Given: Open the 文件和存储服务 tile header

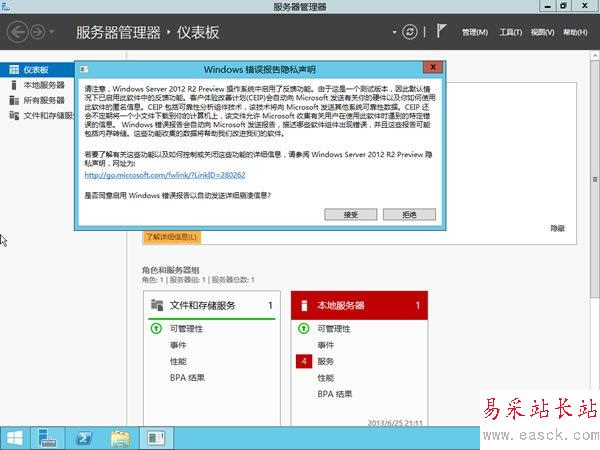Looking at the screenshot, I should click(x=212, y=305).
